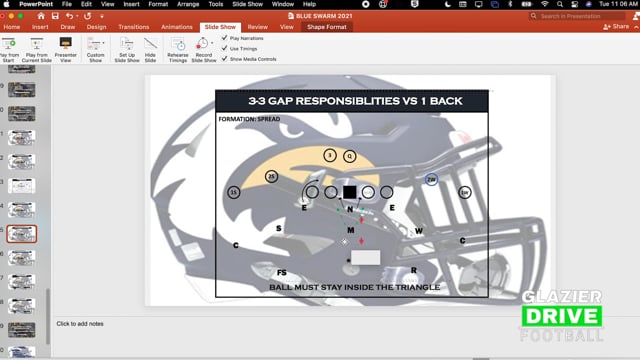Expand the quick access toolbar customize arrow
Viewport: 640px width, 360px height.
click(x=102, y=16)
